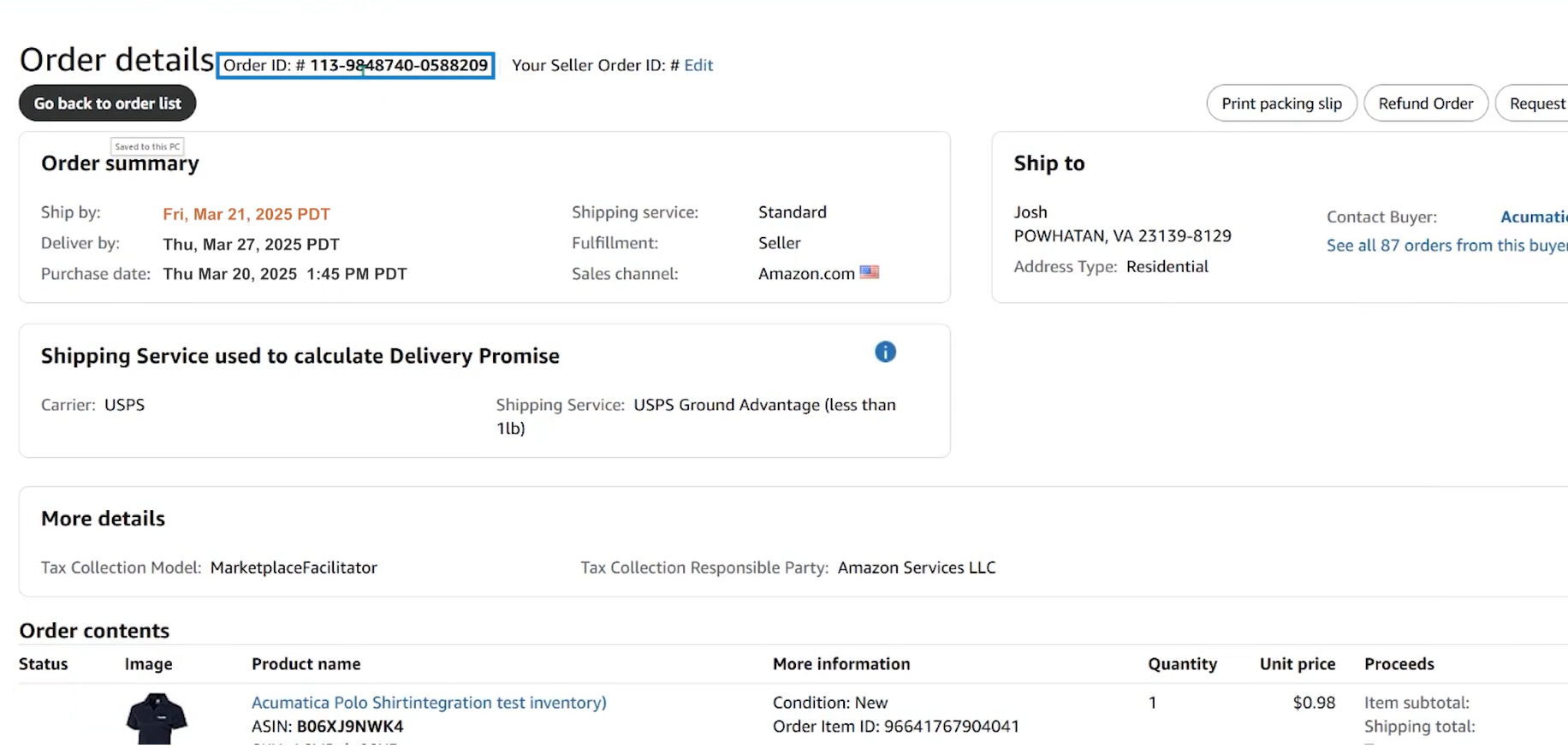Viewport: 1568px width, 754px height.
Task: Click the US flag icon
Action: click(870, 272)
